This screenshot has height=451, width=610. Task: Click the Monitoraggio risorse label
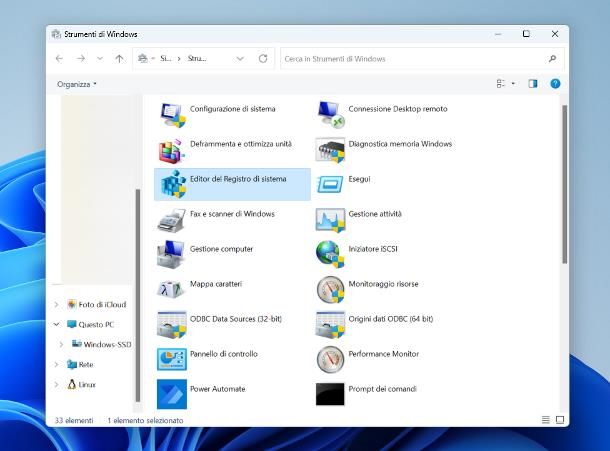click(383, 284)
